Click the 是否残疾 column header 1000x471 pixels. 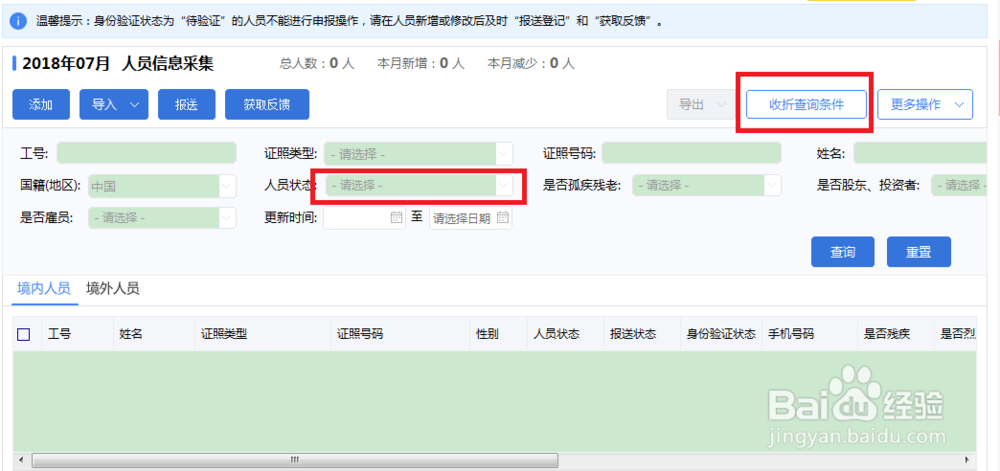(886, 334)
